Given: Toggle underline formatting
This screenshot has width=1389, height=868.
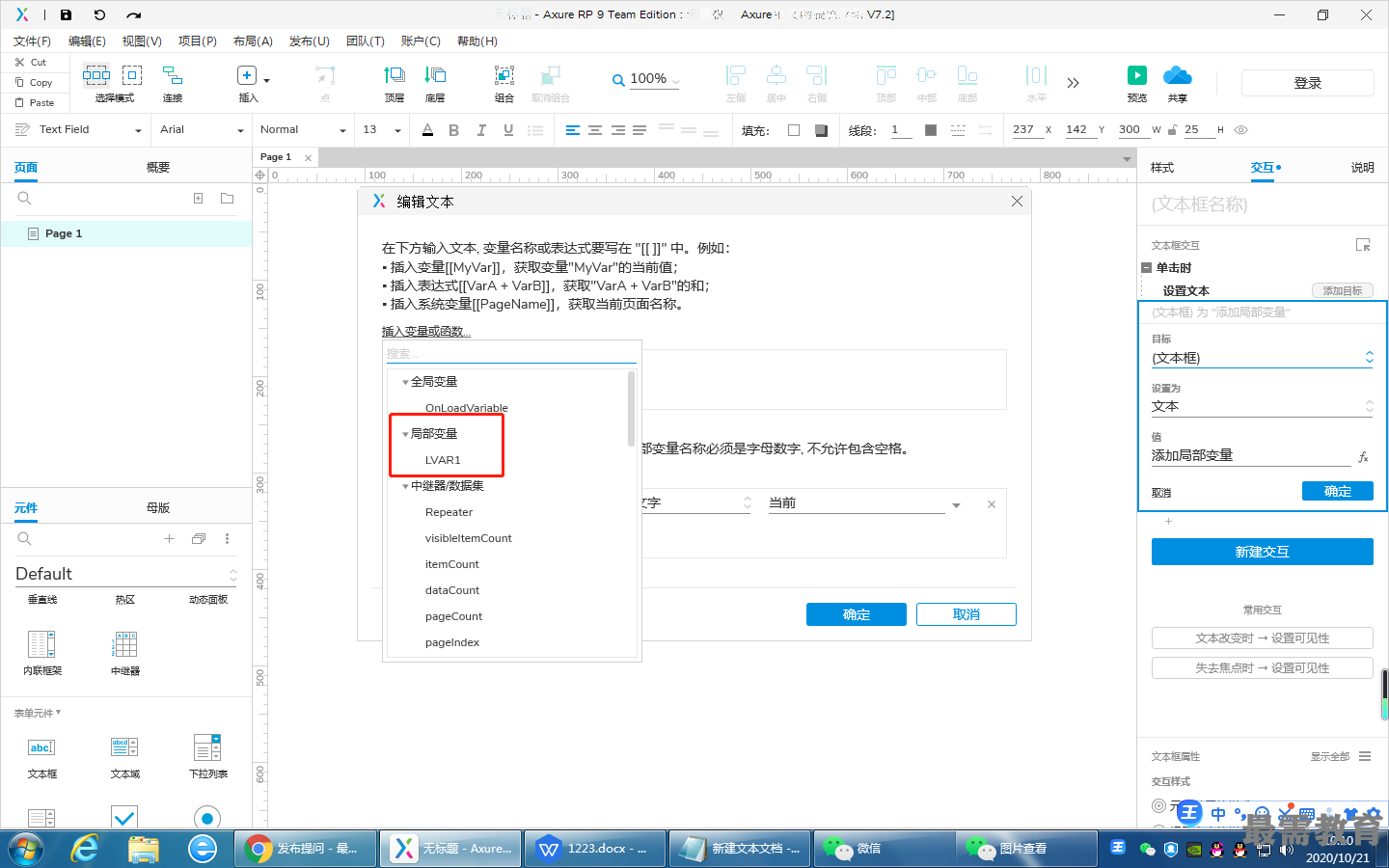Looking at the screenshot, I should click(x=508, y=130).
